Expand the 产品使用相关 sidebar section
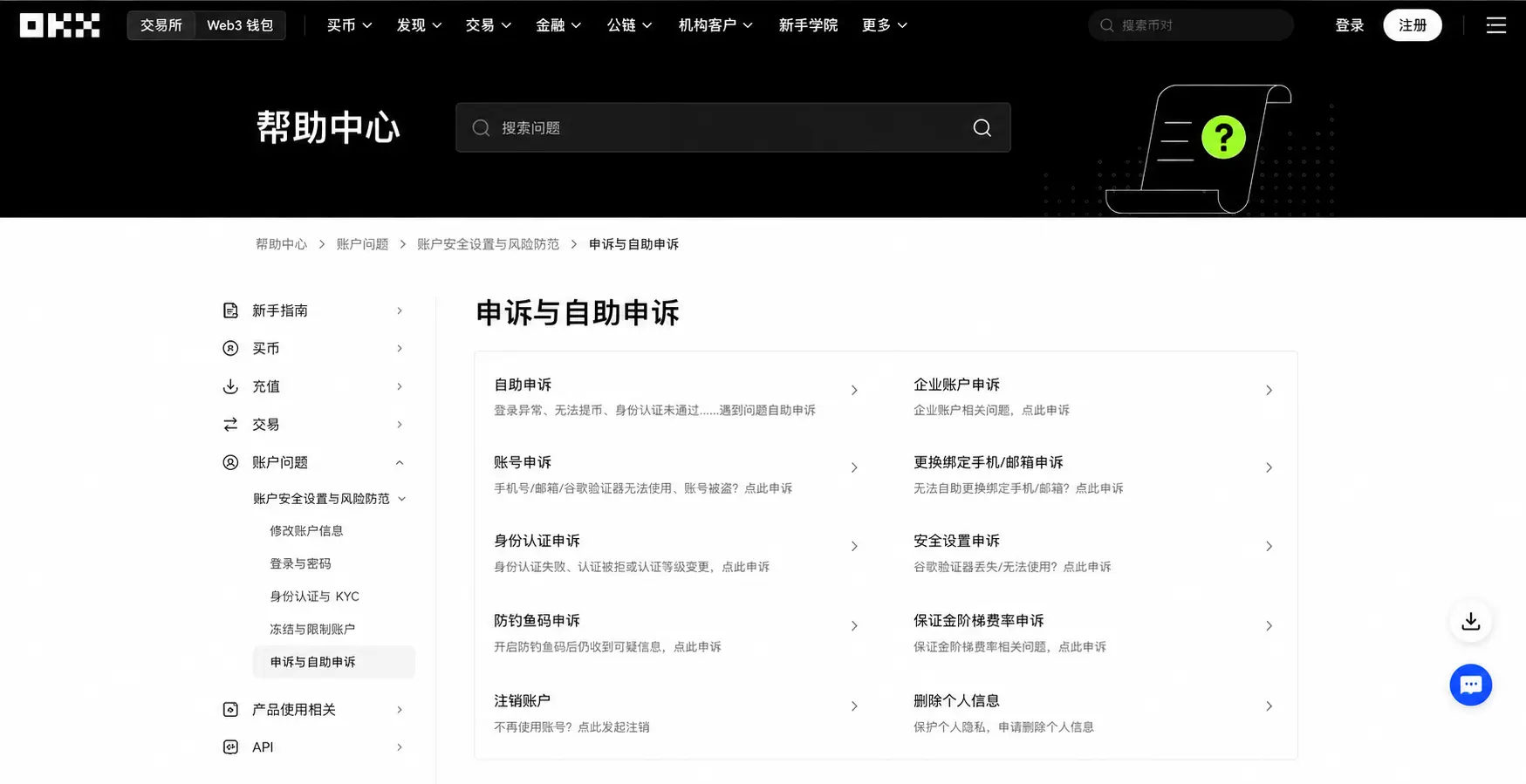This screenshot has height=784, width=1526. 400,710
